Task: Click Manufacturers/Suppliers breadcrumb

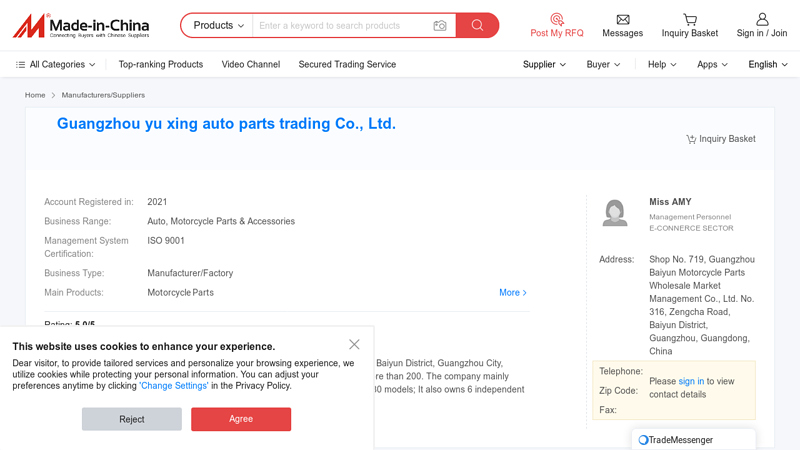Action: tap(103, 95)
